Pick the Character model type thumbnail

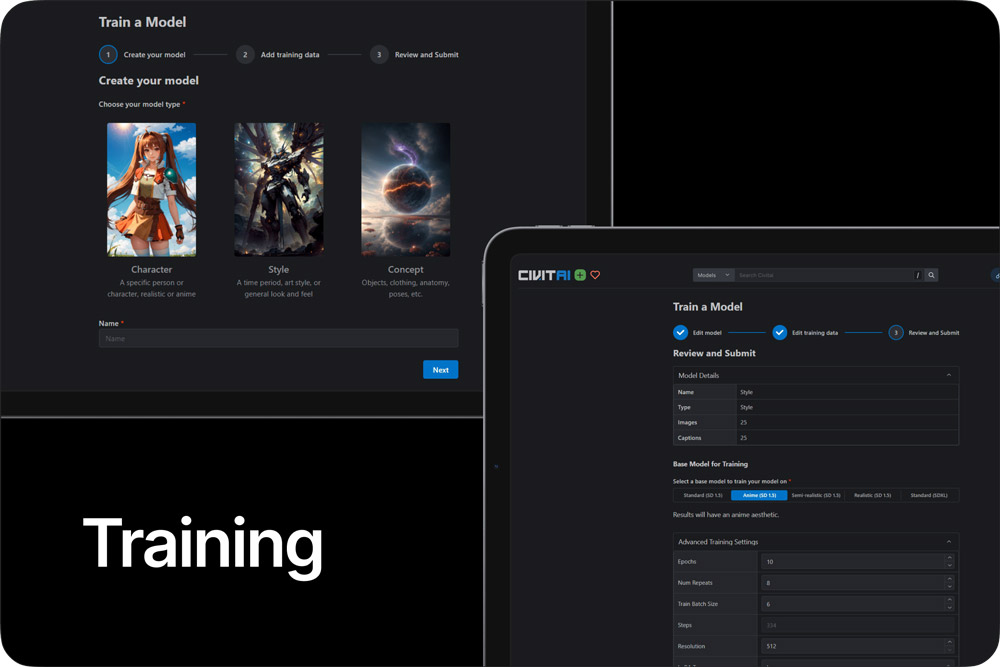(x=152, y=189)
